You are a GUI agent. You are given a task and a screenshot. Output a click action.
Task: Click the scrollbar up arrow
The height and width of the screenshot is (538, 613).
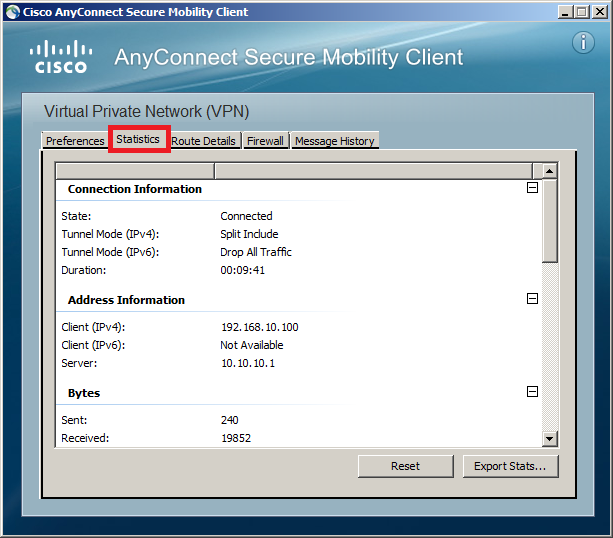coord(550,171)
